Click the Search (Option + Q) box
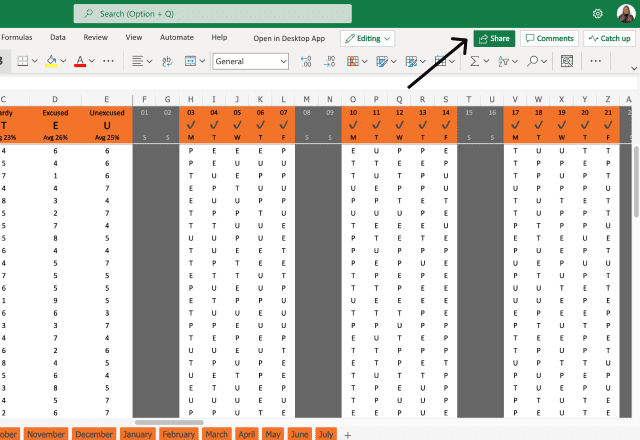 213,13
